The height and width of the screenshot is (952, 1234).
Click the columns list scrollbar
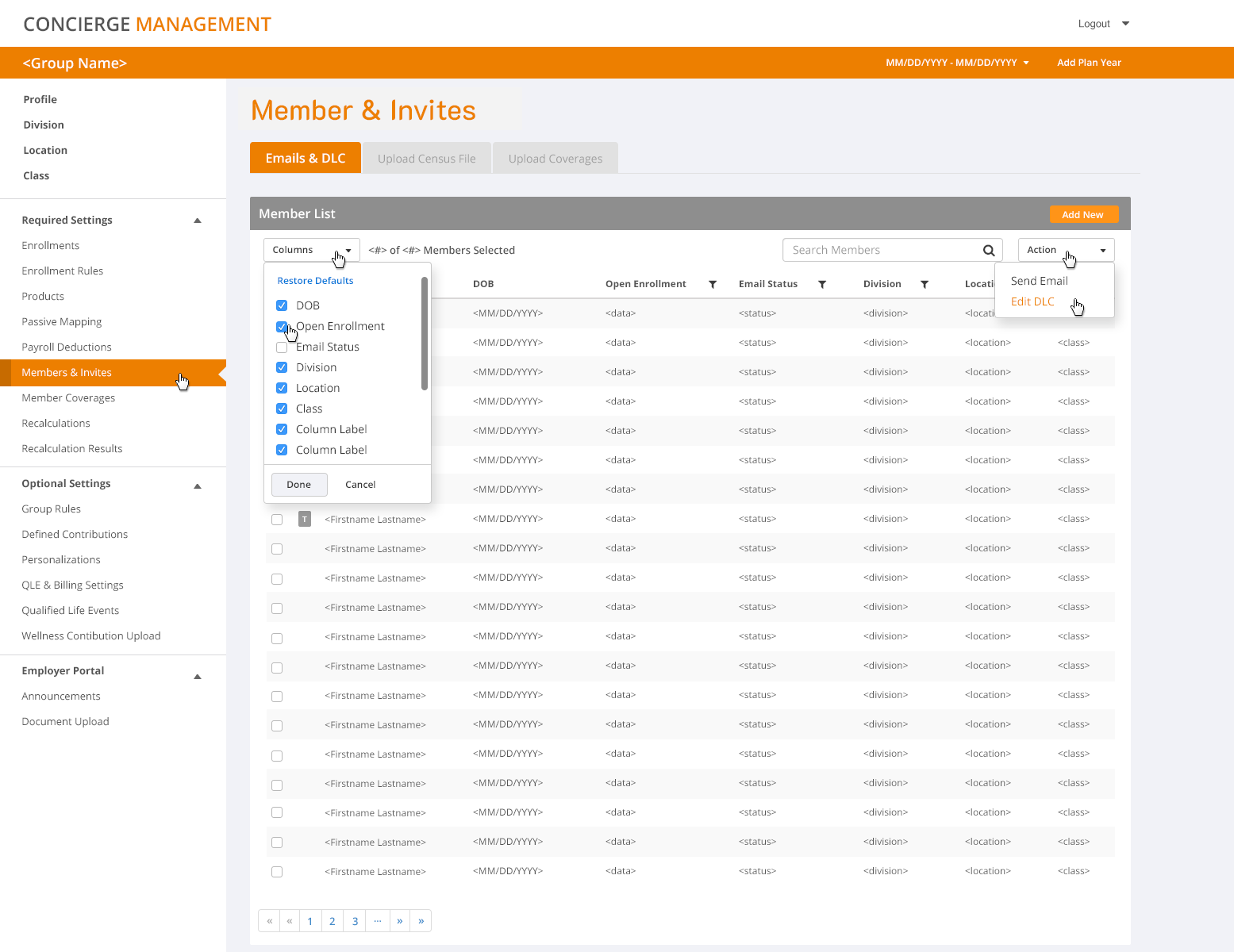pyautogui.click(x=425, y=333)
